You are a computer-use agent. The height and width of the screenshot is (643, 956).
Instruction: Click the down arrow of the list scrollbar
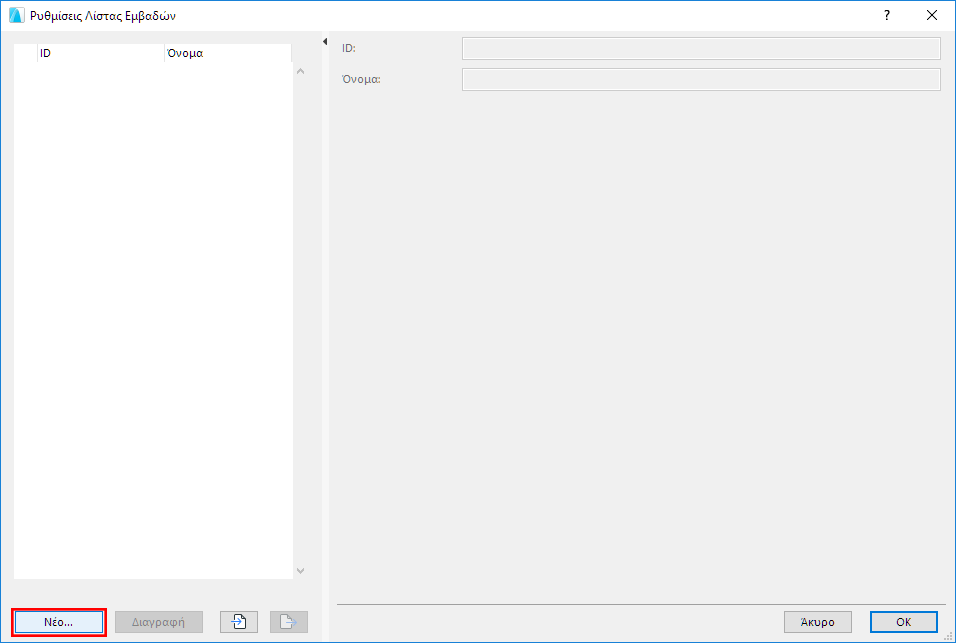tap(300, 570)
